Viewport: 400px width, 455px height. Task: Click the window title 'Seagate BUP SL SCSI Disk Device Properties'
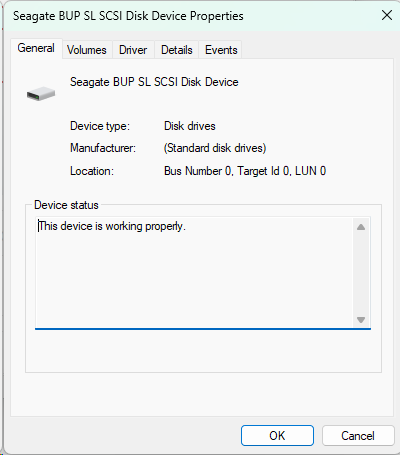click(x=128, y=16)
